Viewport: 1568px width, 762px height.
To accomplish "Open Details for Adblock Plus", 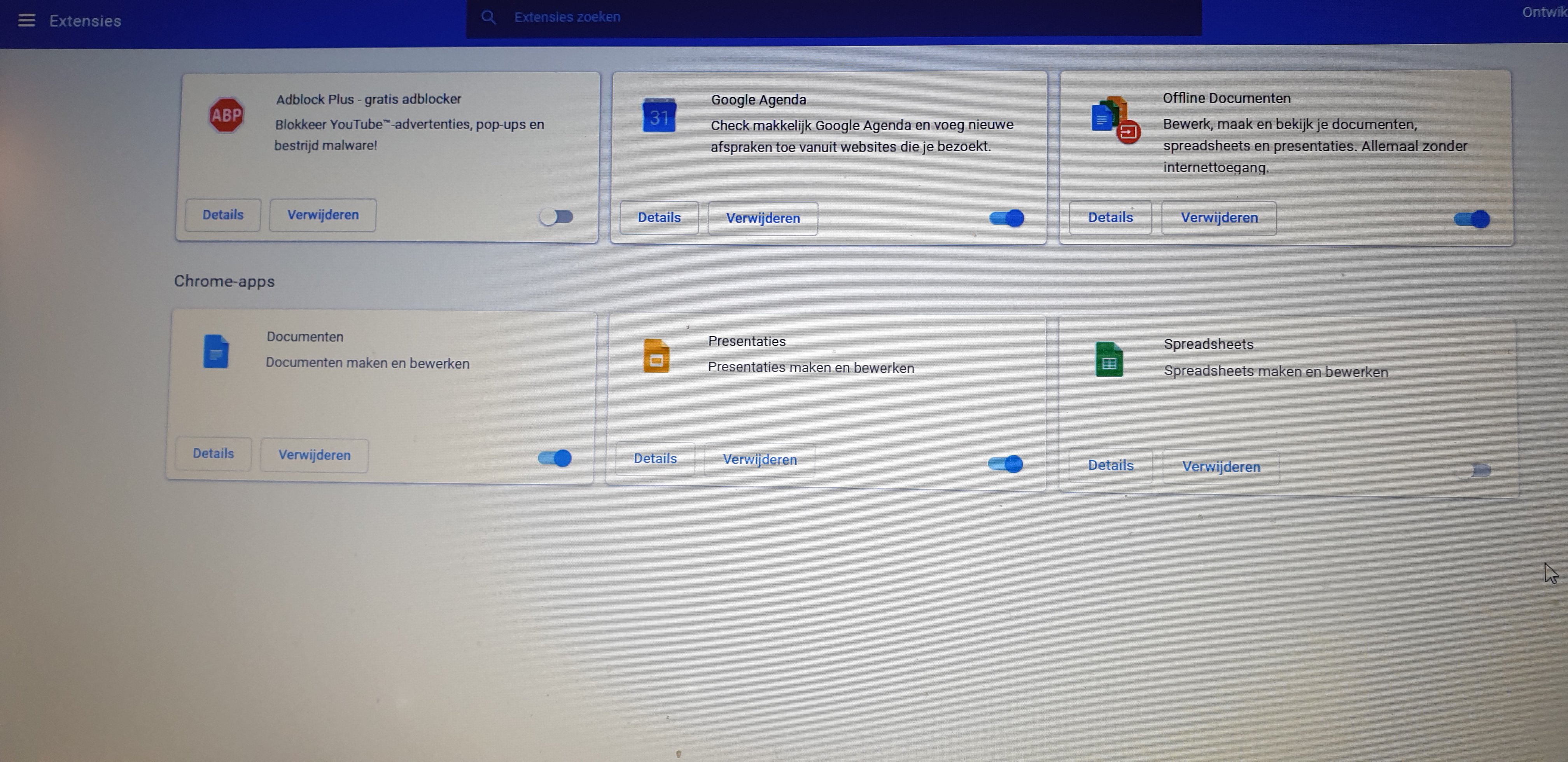I will click(223, 215).
